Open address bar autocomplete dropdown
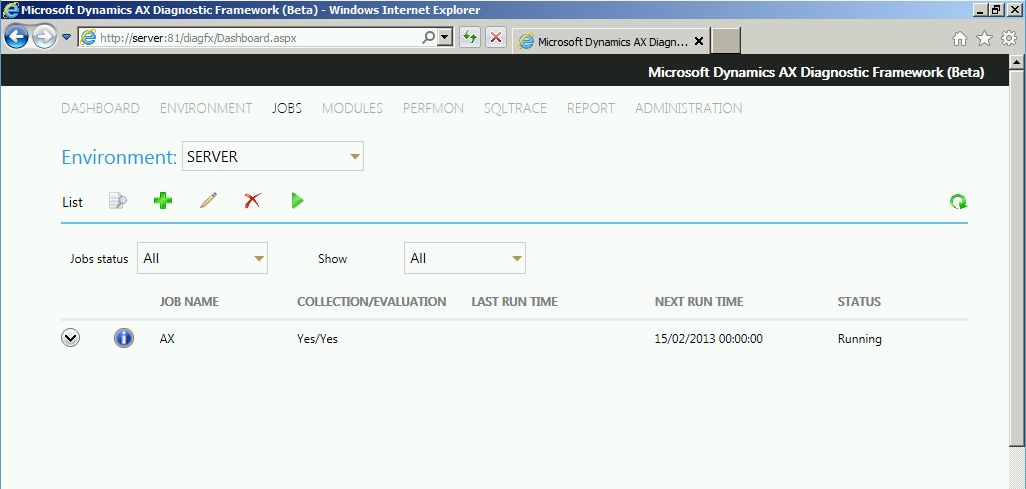 446,37
